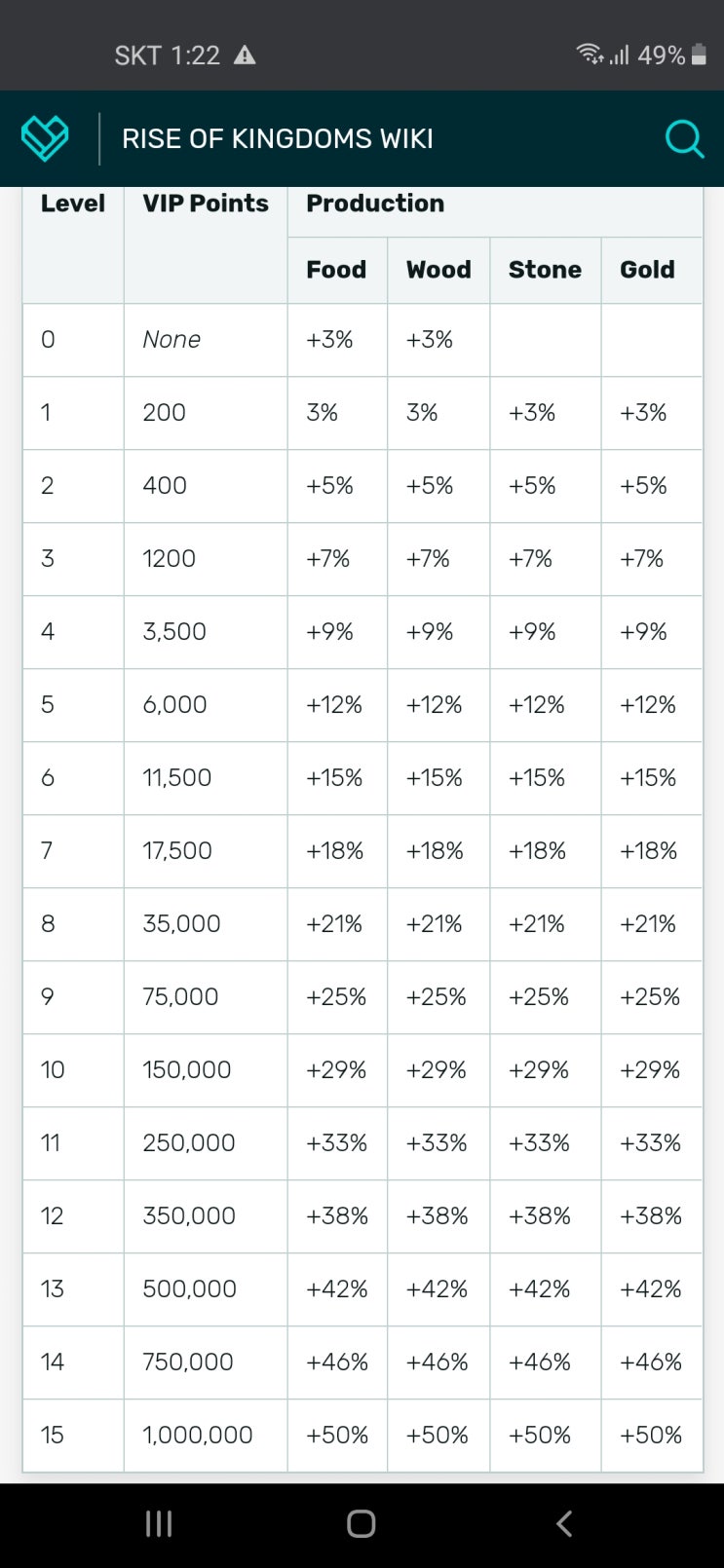Open the wiki search magnifier icon
724x1568 pixels.
coord(684,138)
